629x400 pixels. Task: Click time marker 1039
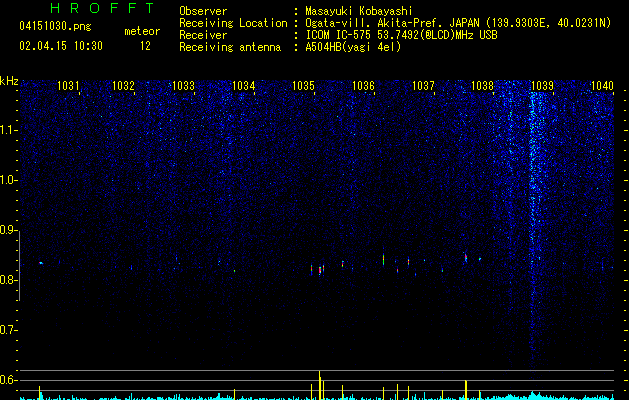542,86
